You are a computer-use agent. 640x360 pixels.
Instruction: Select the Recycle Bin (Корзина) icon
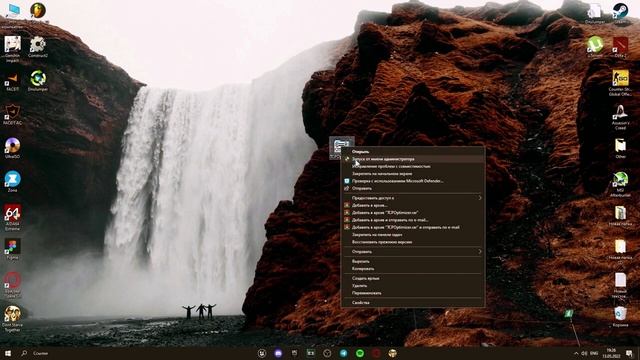tap(620, 317)
